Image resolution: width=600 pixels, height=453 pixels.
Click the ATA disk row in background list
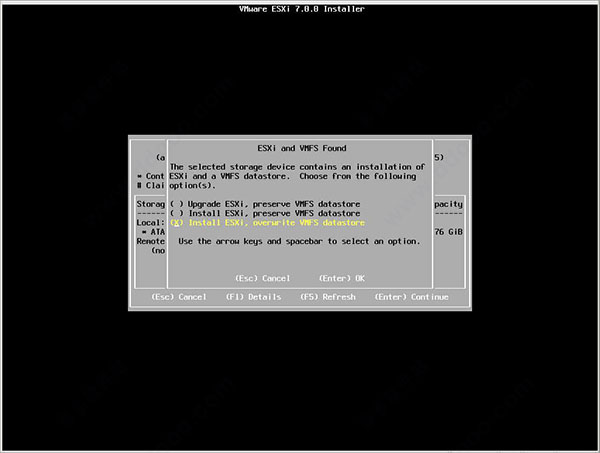[153, 232]
